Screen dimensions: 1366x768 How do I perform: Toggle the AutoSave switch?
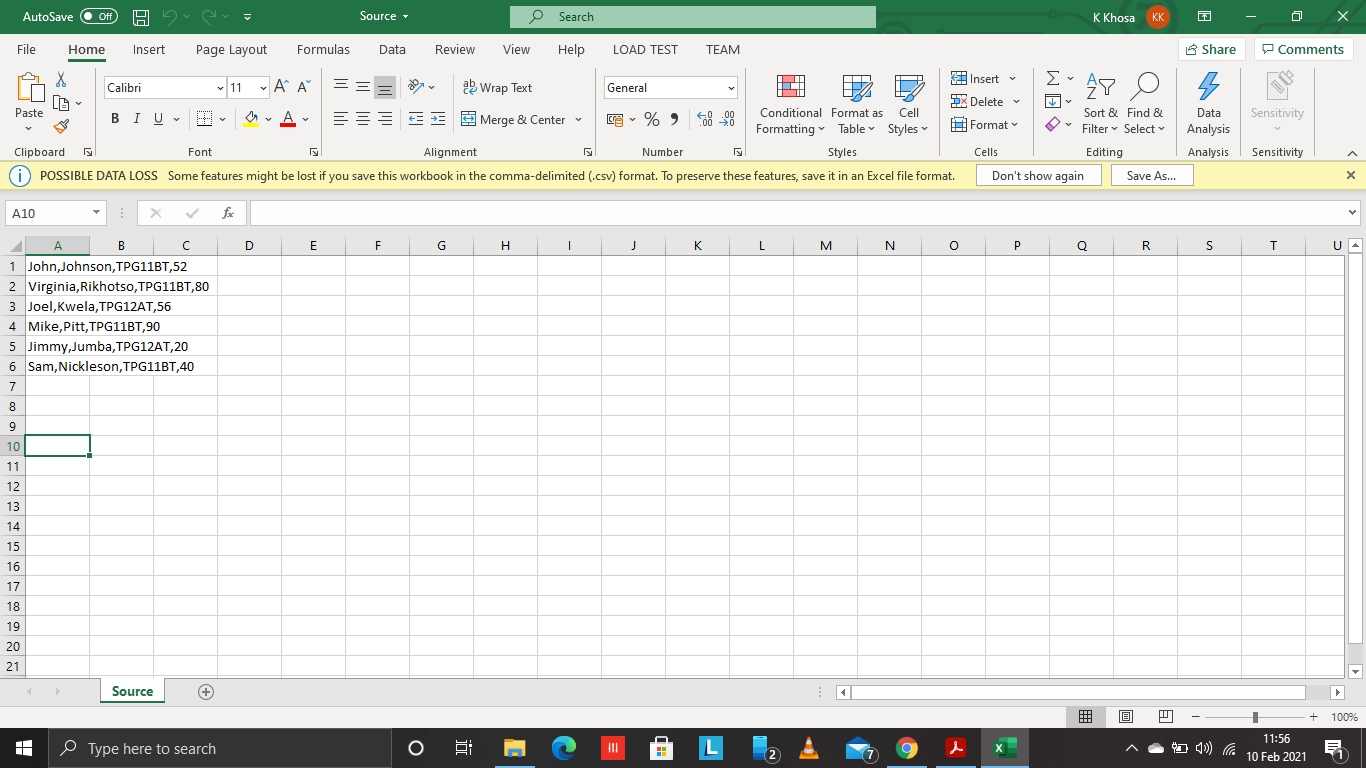click(98, 16)
